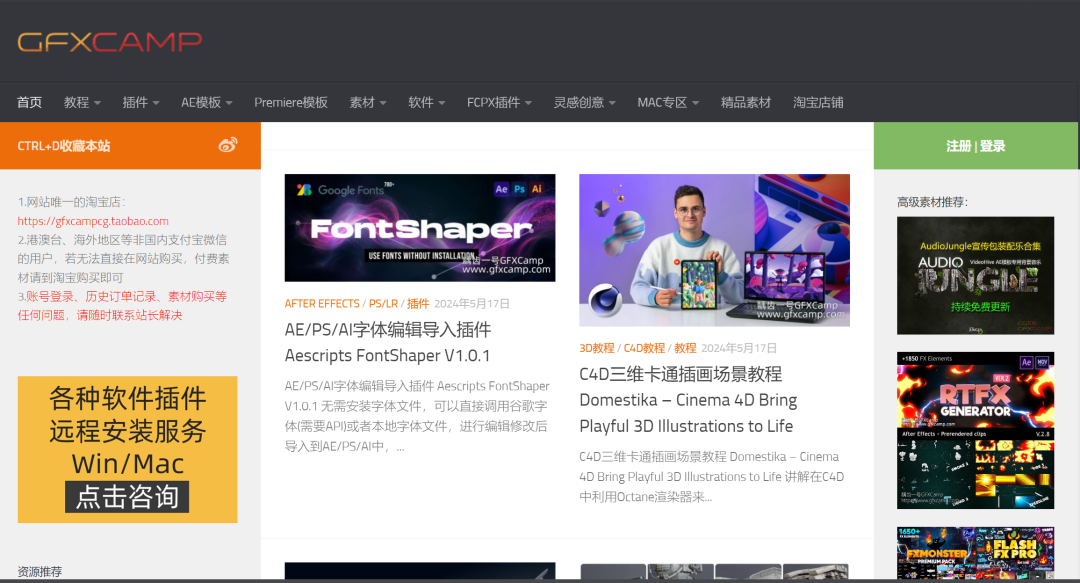Open the Weibo icon in orange bar

(228, 145)
